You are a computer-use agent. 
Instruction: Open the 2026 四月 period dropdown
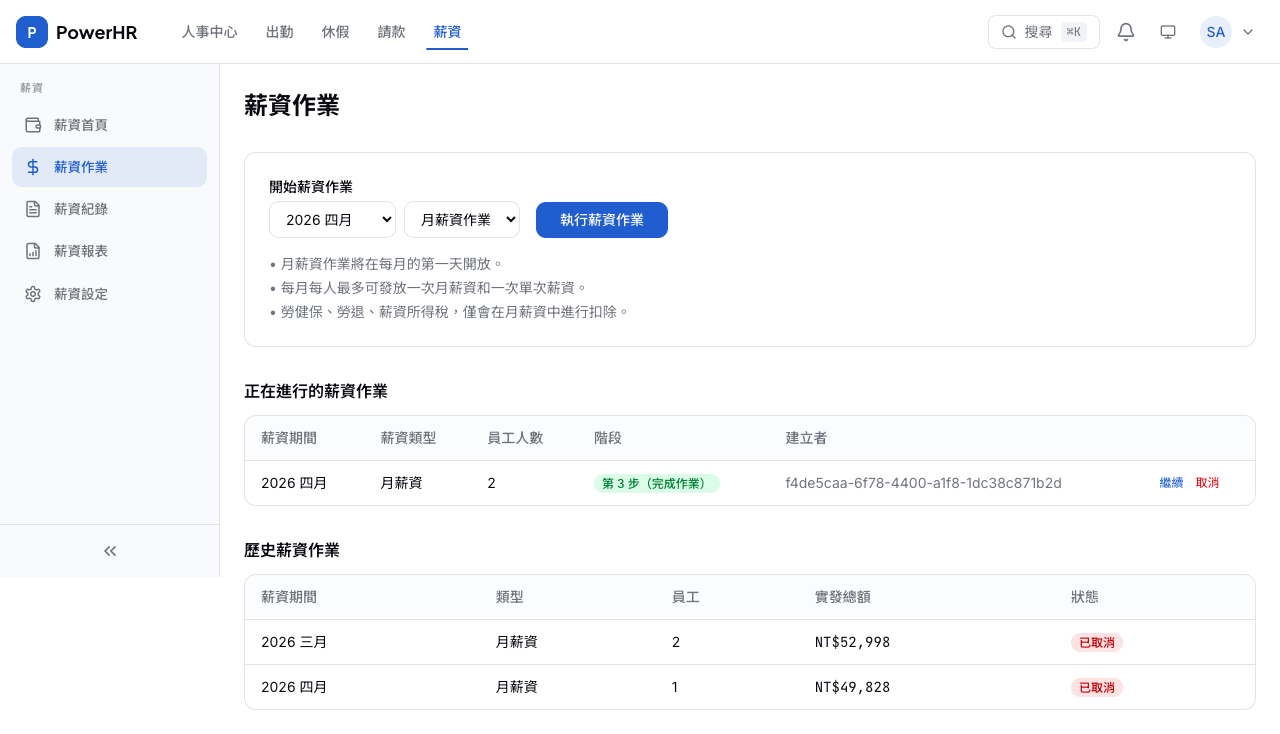332,220
